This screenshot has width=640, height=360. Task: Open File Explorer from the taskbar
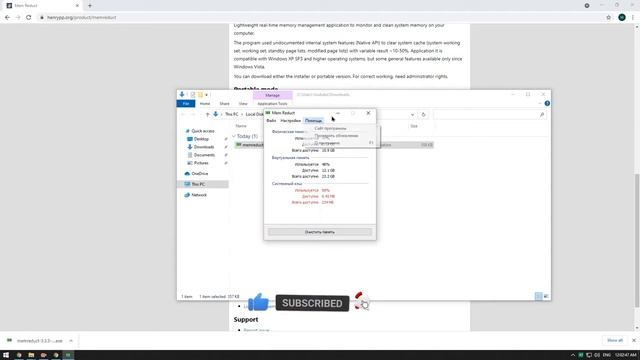31,355
